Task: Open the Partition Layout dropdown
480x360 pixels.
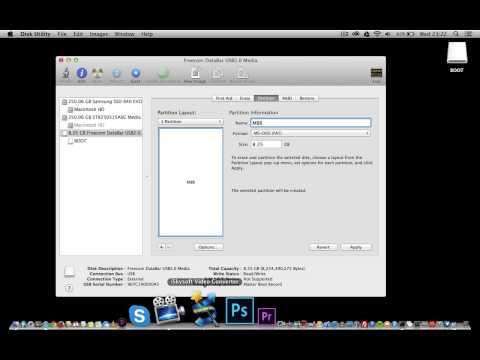Action: 190,122
